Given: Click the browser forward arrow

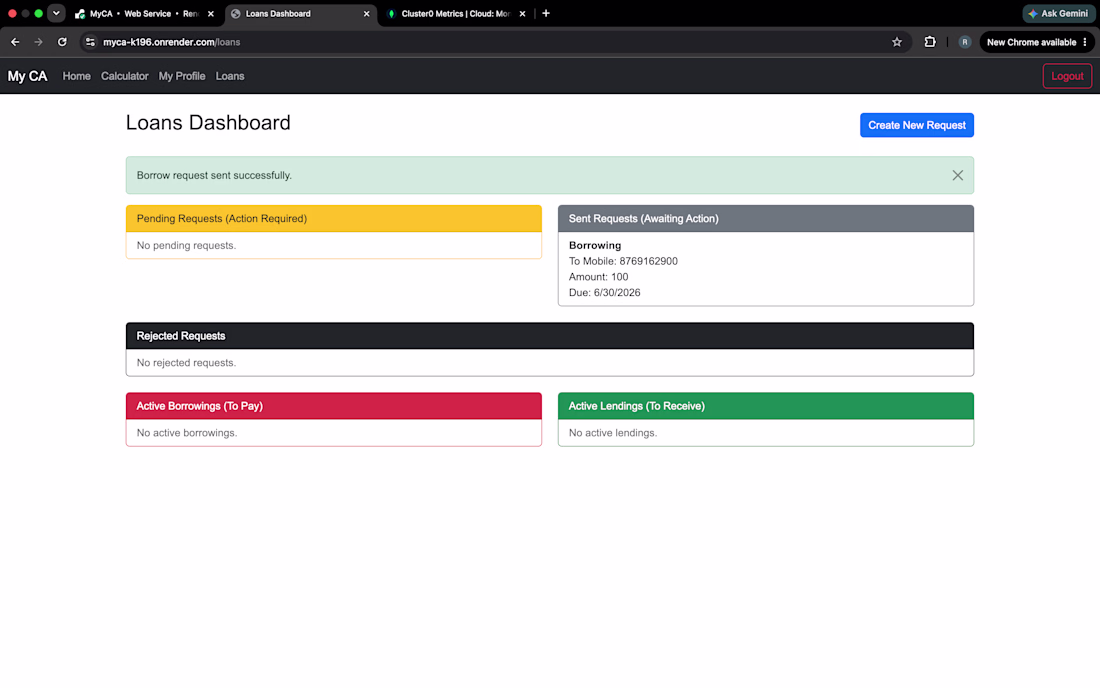Looking at the screenshot, I should pyautogui.click(x=39, y=42).
